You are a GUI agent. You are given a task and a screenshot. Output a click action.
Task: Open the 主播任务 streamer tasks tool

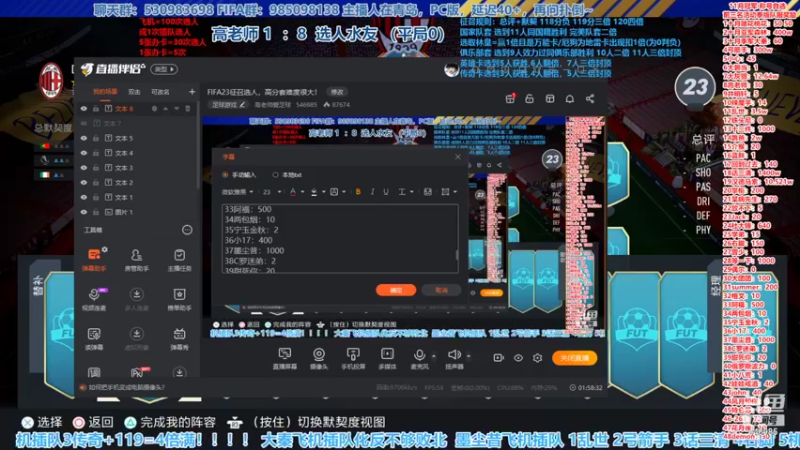click(179, 259)
